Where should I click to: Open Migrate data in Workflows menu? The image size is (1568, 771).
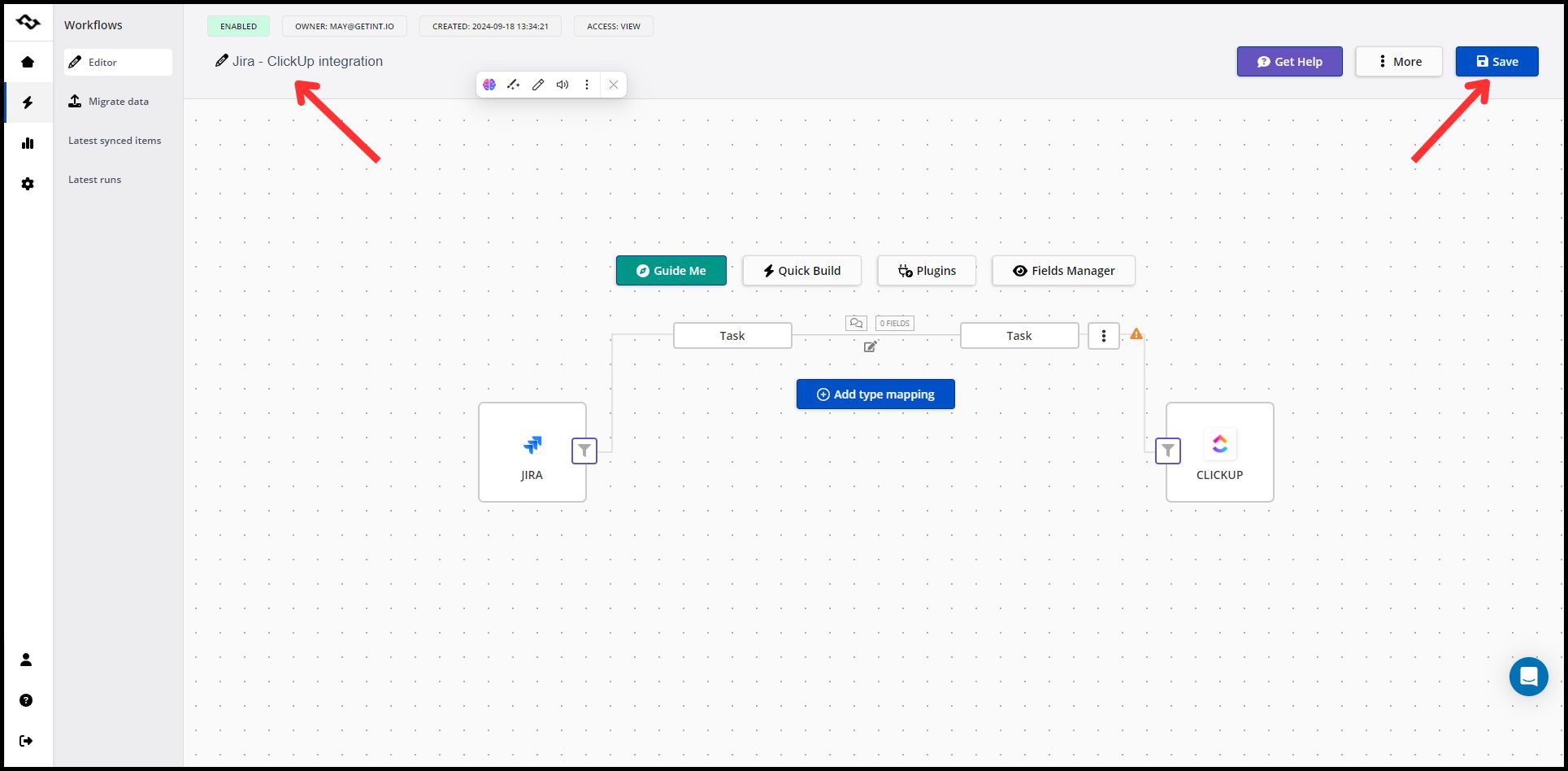118,102
